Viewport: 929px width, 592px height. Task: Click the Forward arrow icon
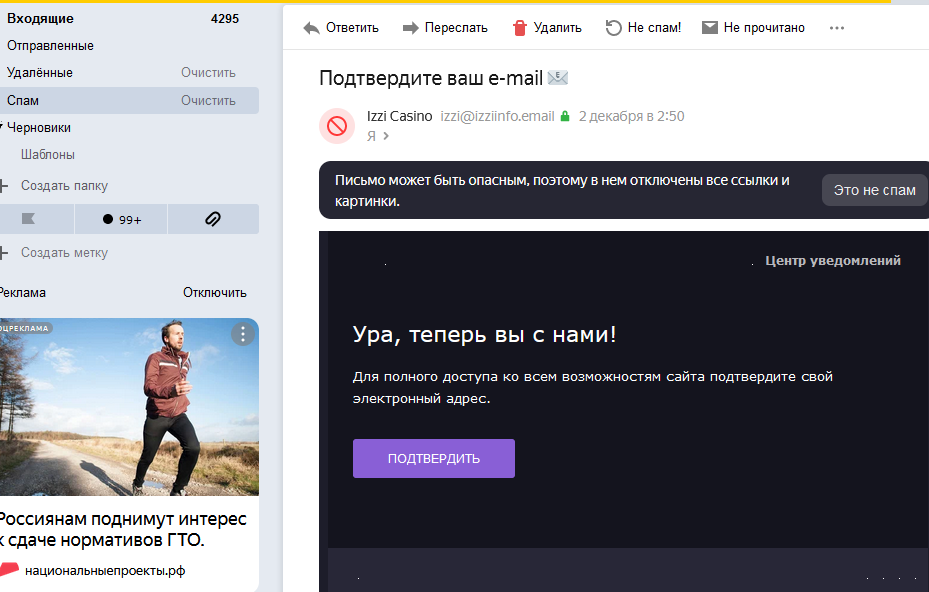click(x=411, y=28)
